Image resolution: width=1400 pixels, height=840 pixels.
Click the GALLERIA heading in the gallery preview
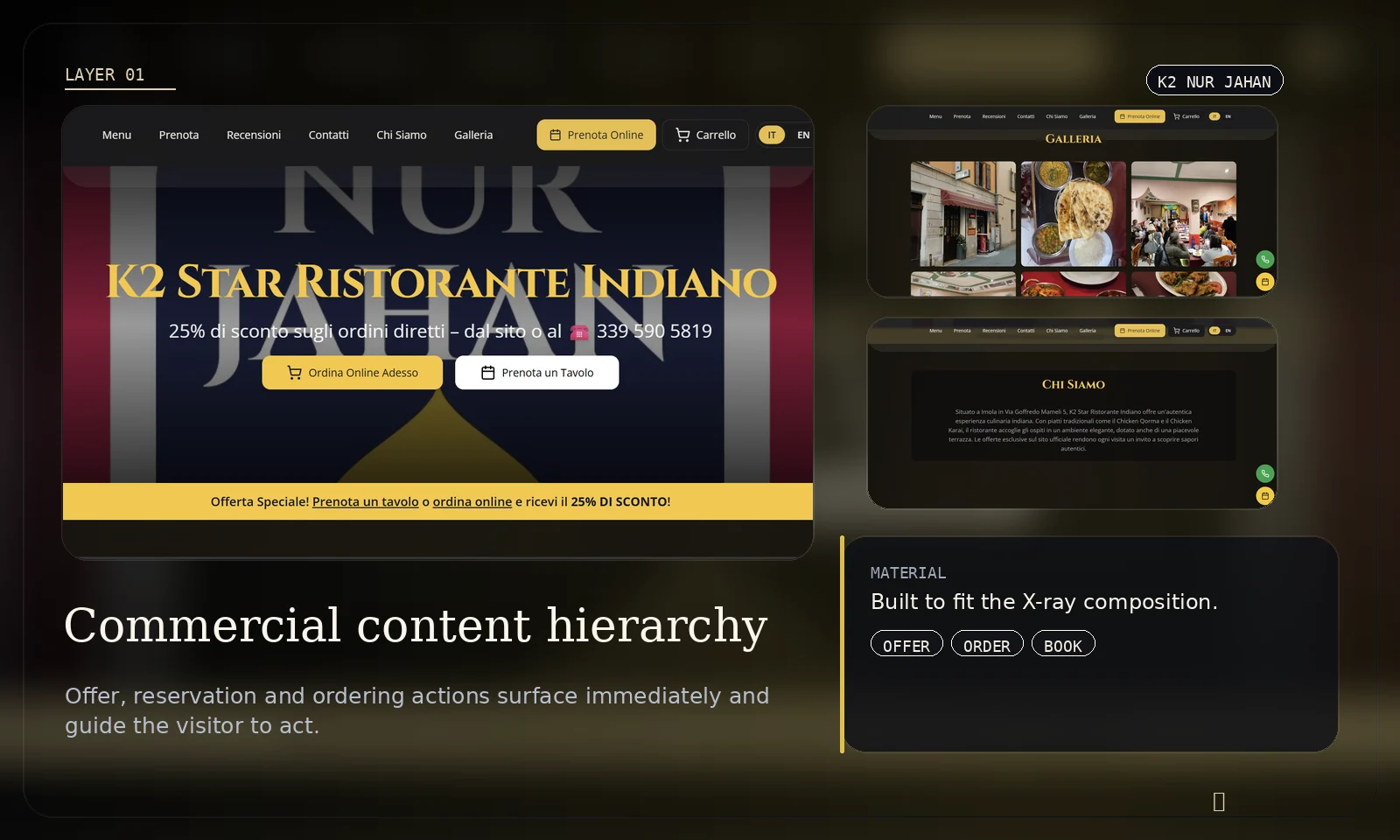[1074, 138]
